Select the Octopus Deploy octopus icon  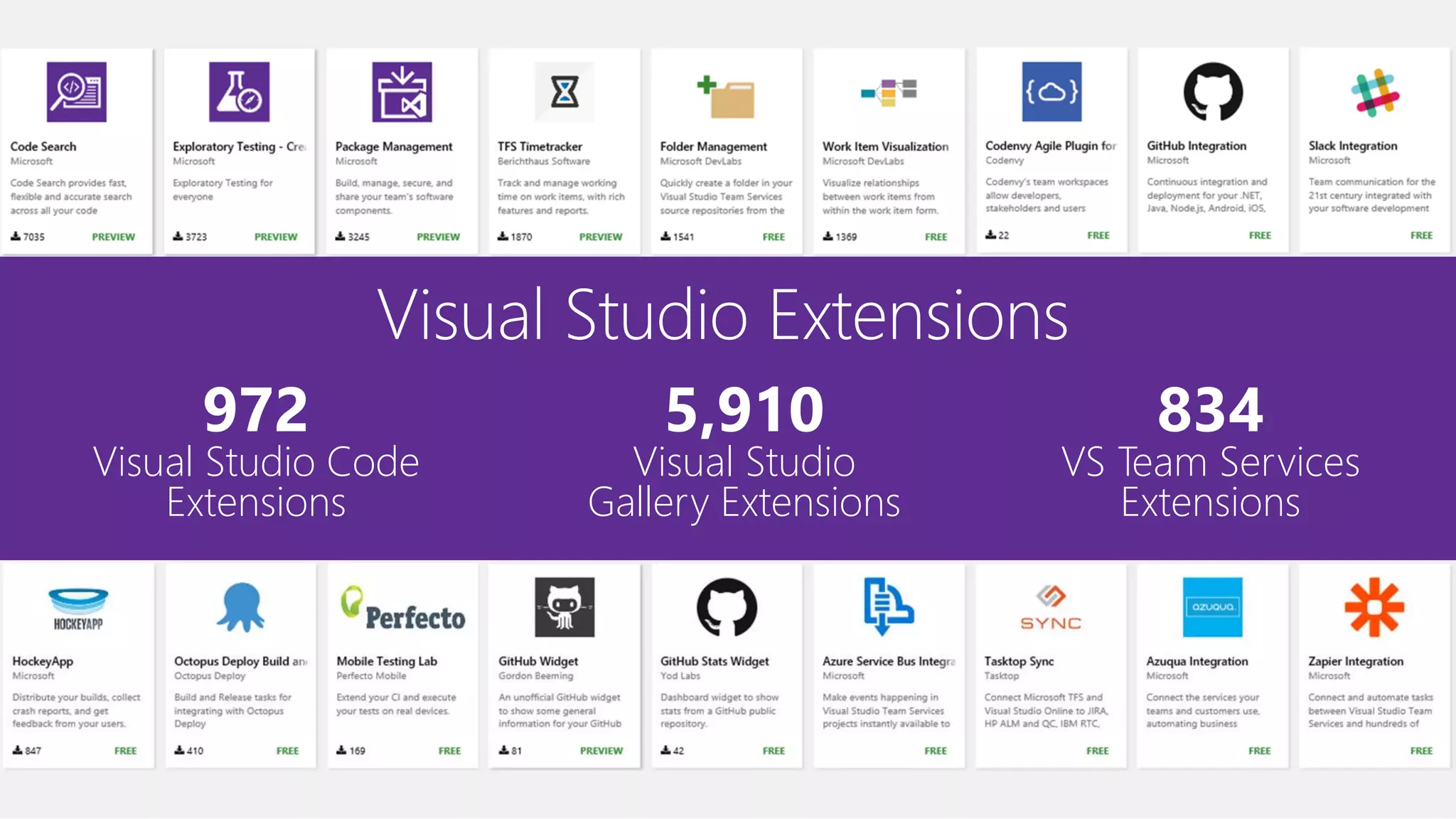click(240, 608)
